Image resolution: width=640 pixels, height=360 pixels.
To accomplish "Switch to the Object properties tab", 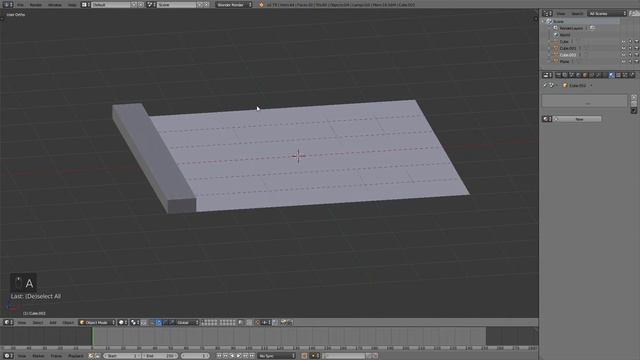I will coord(585,75).
